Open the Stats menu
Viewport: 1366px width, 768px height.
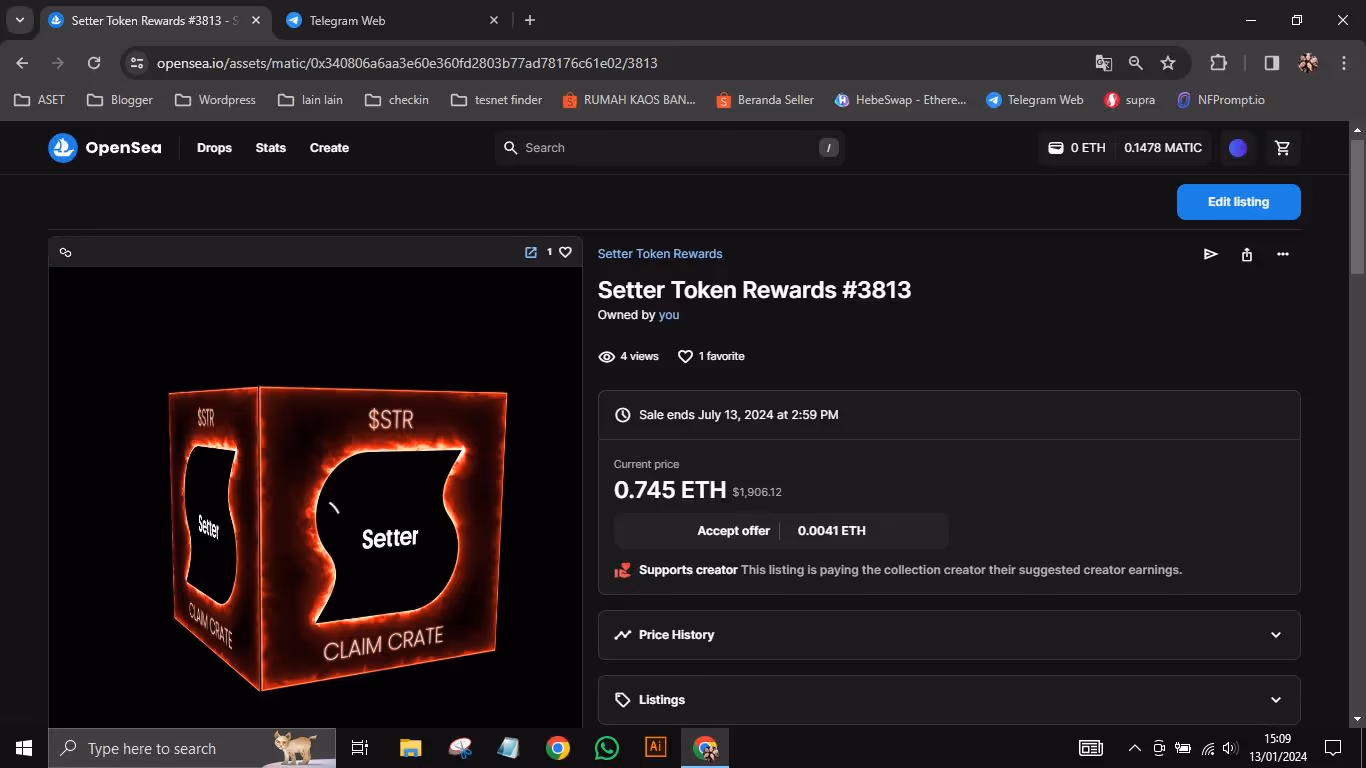point(270,148)
